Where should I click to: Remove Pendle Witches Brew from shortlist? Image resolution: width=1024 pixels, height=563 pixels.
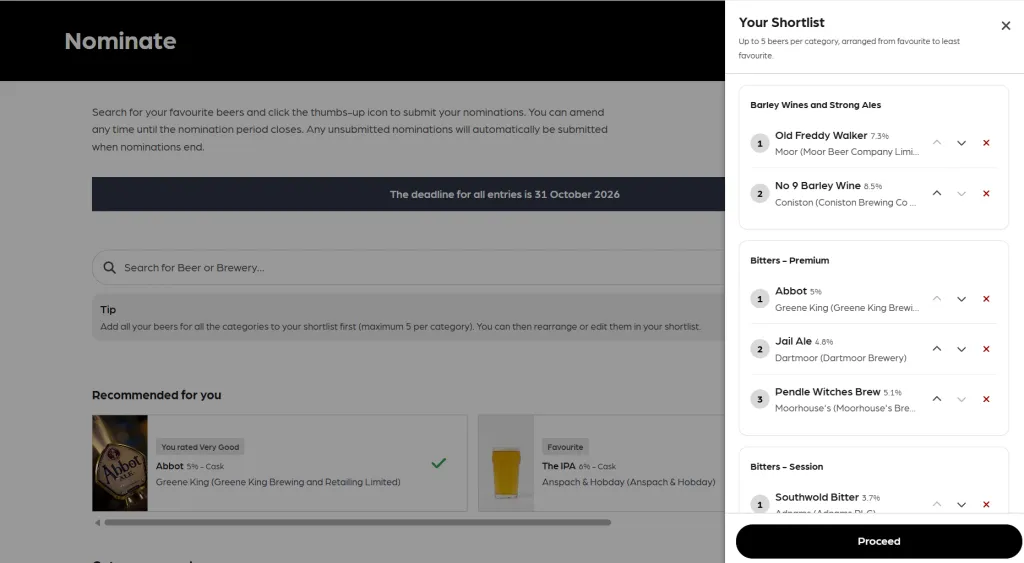click(x=986, y=399)
